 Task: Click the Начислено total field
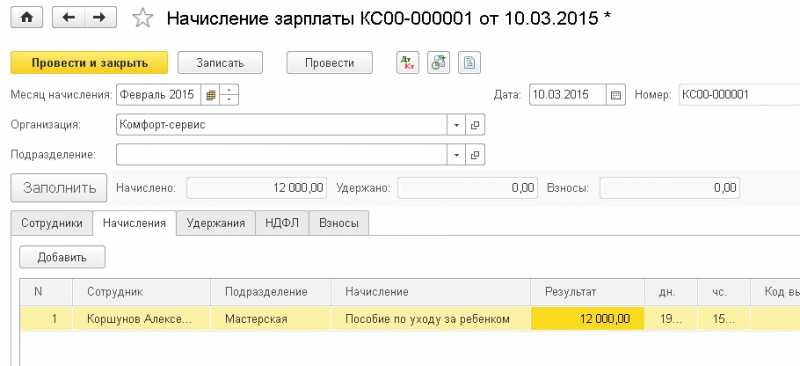(x=256, y=188)
